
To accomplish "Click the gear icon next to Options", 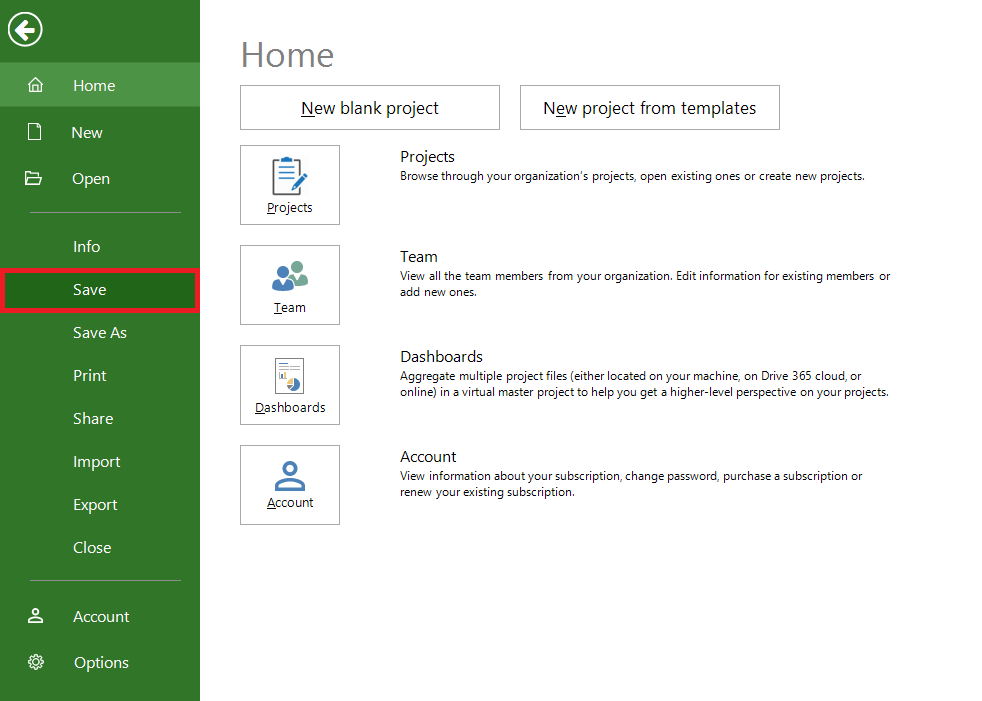I will [36, 662].
